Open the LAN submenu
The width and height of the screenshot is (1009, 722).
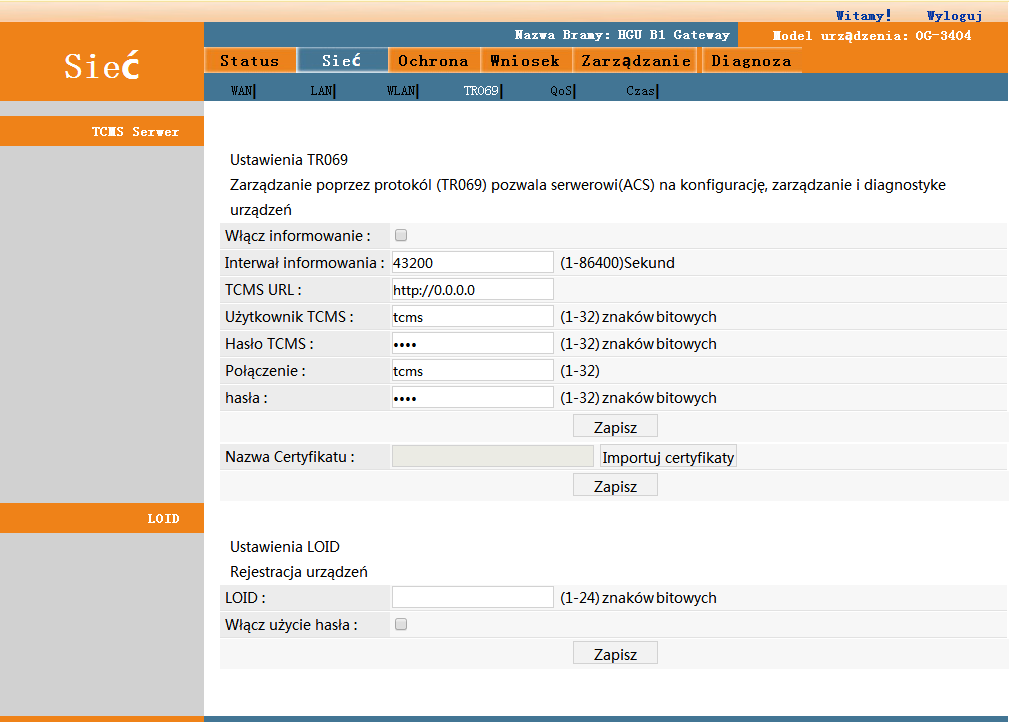click(321, 91)
